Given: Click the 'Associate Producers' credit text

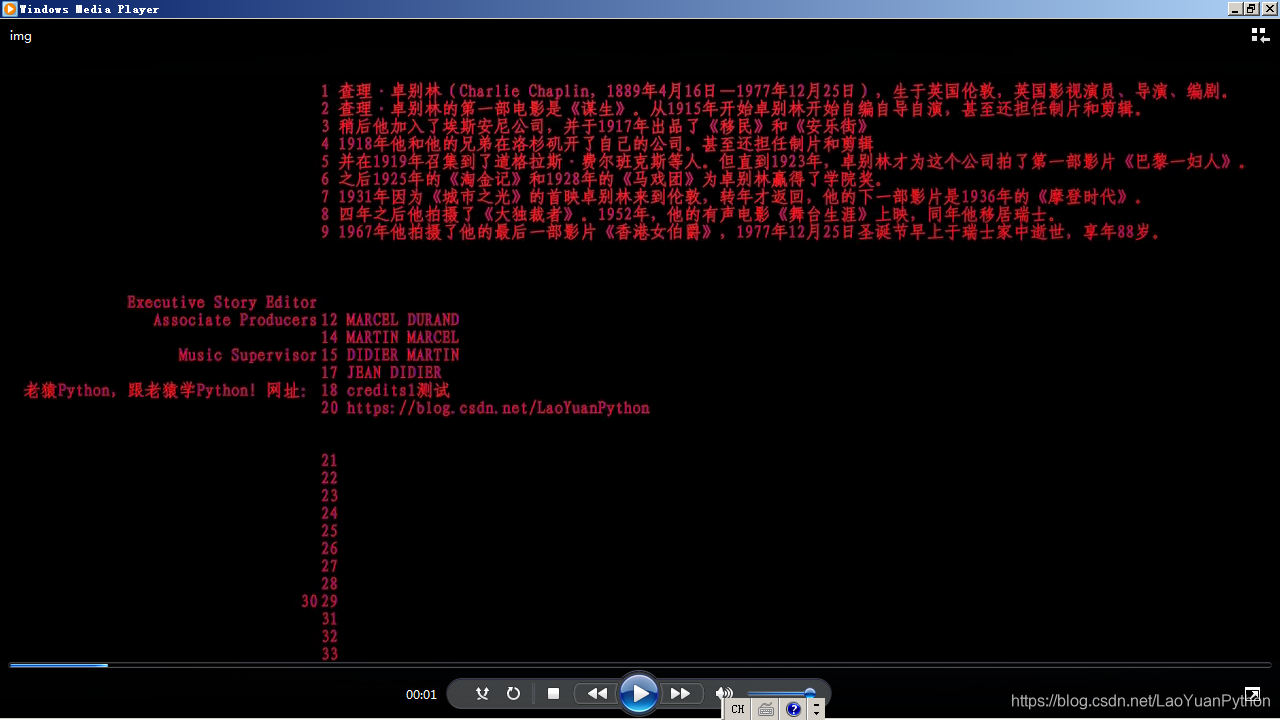Looking at the screenshot, I should coord(235,320).
